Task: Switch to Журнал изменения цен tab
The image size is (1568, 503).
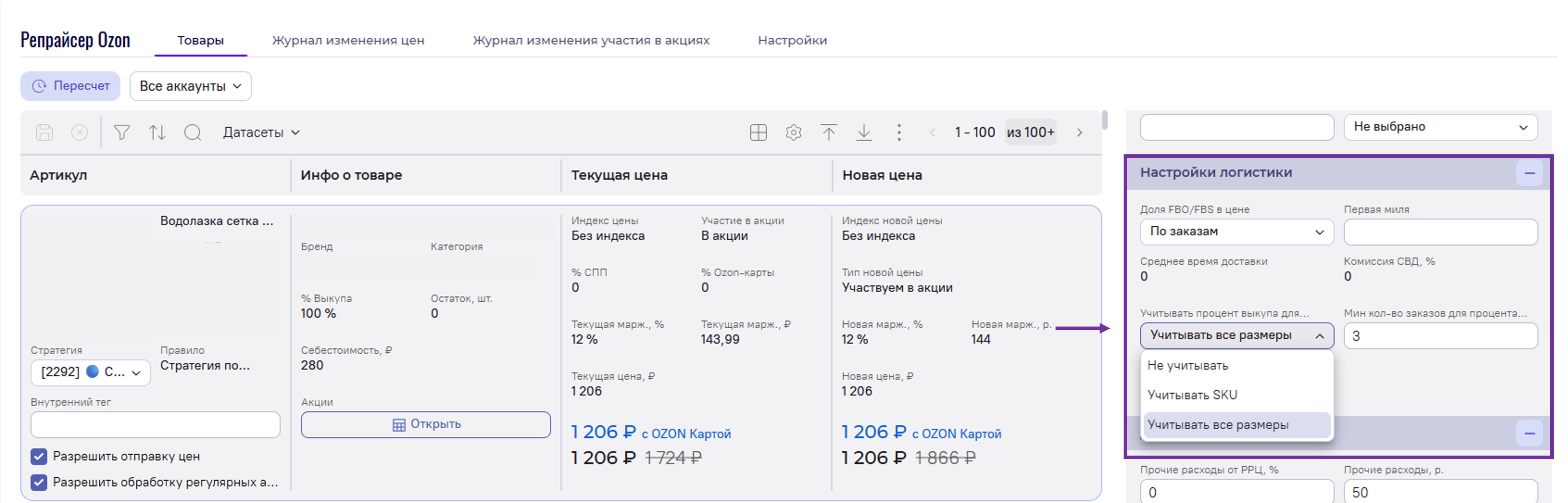Action: (347, 40)
